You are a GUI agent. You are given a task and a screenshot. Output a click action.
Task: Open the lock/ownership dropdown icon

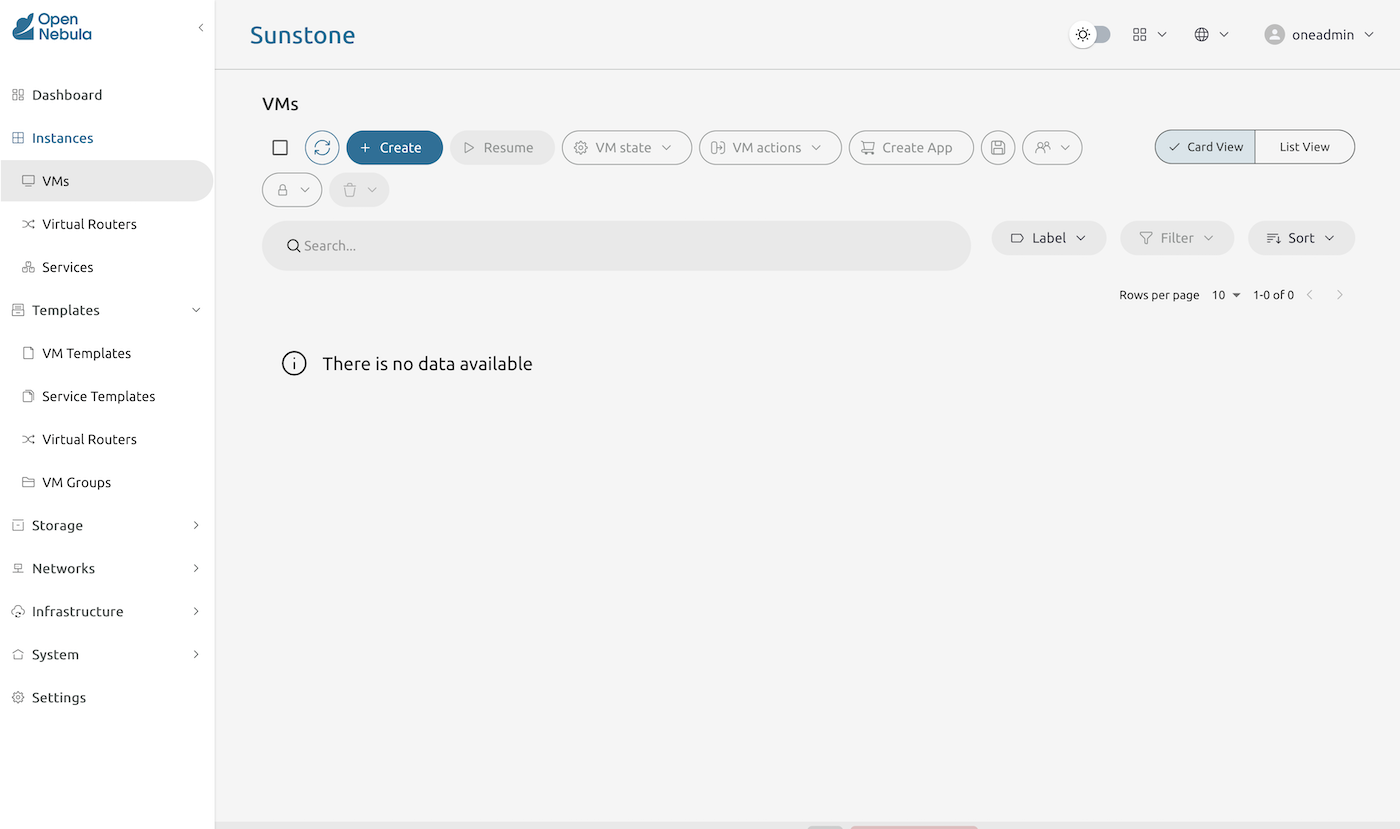pyautogui.click(x=291, y=189)
